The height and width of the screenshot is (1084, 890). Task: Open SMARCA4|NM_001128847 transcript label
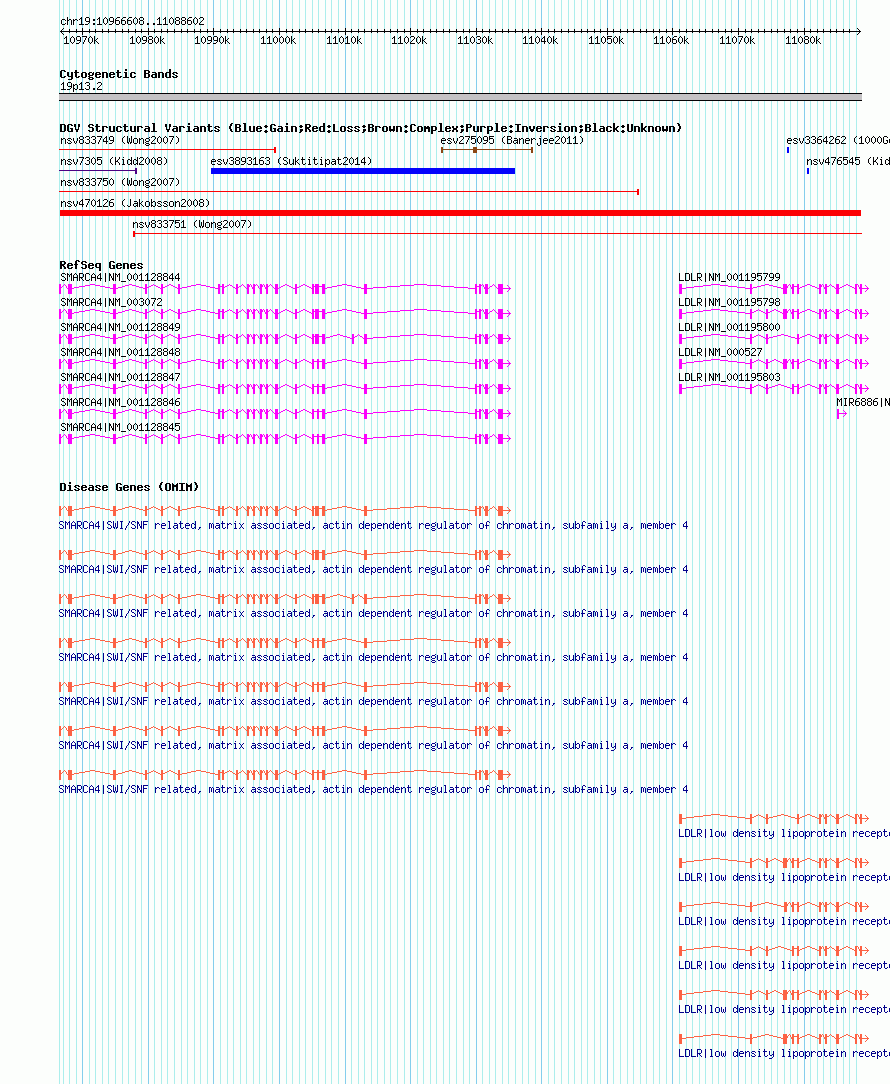(x=120, y=377)
